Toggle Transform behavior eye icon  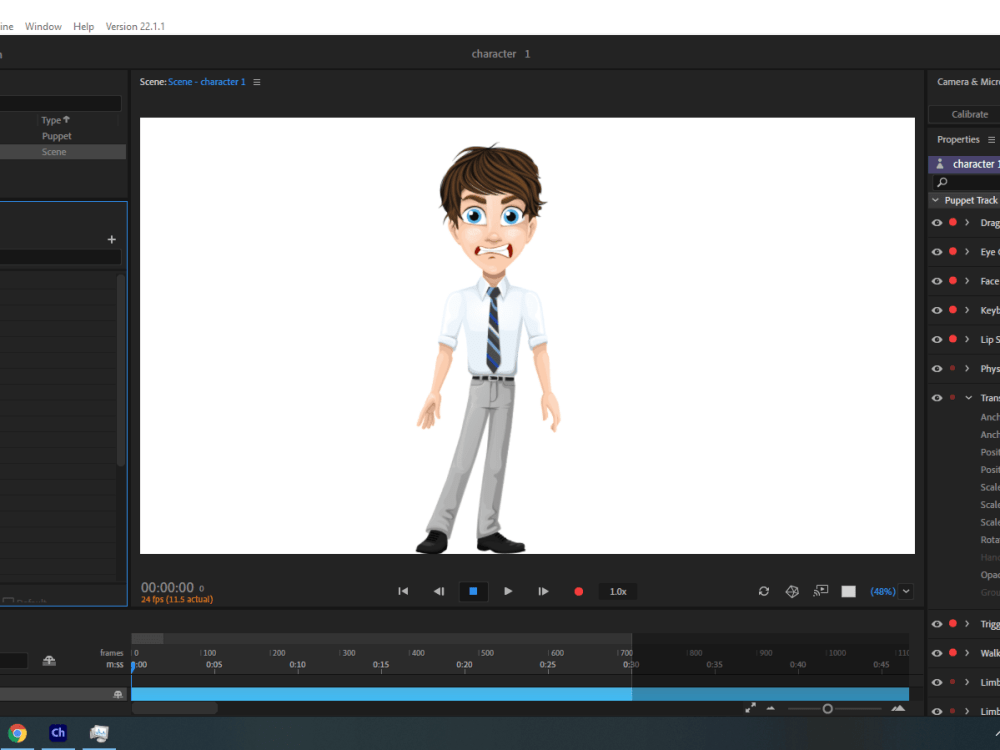[x=937, y=398]
